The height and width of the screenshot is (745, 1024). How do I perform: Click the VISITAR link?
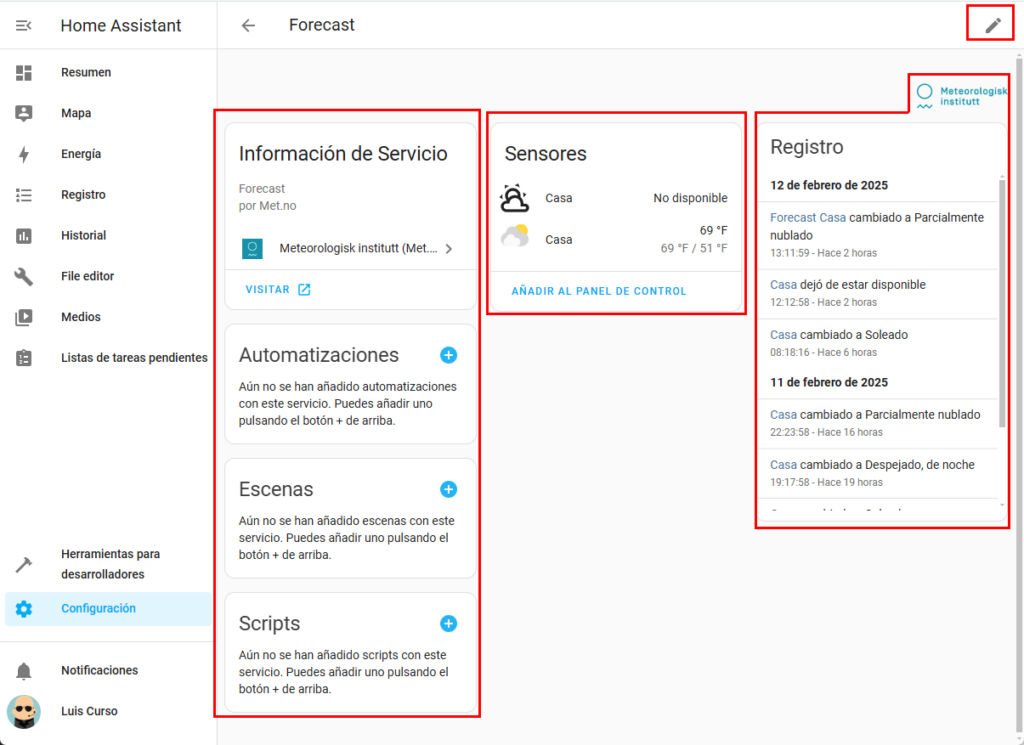point(277,290)
